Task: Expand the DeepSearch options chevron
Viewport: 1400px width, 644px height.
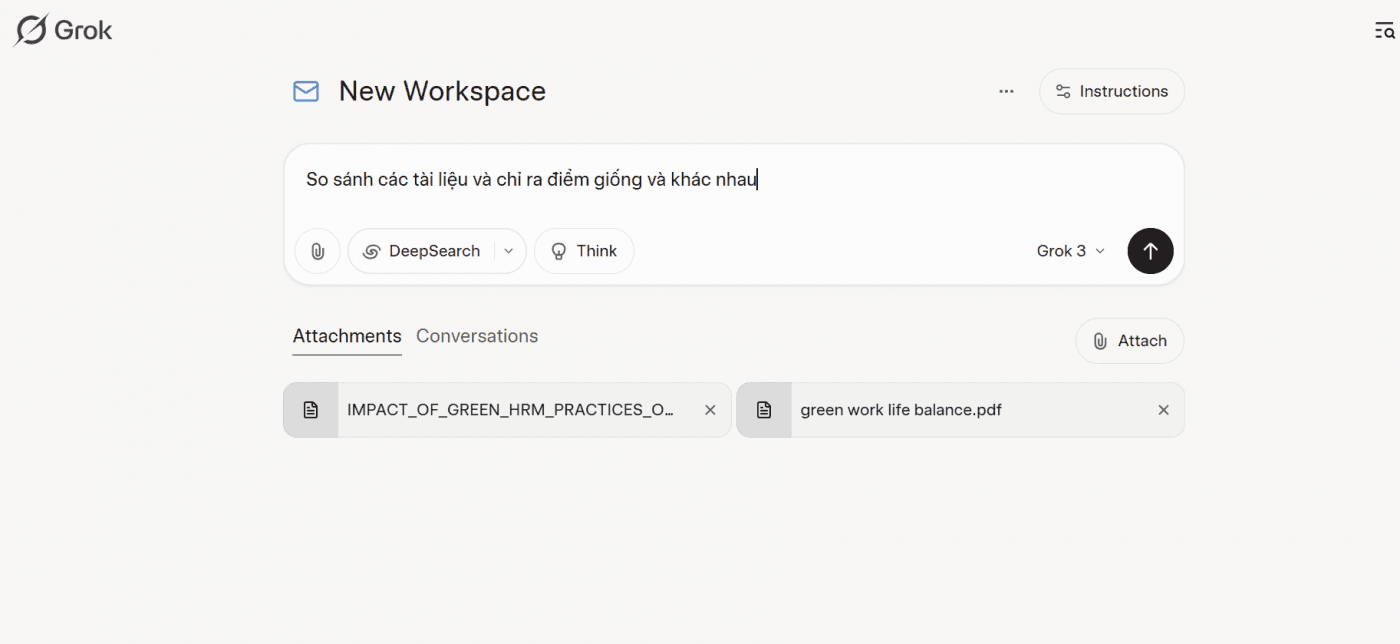Action: pyautogui.click(x=508, y=251)
